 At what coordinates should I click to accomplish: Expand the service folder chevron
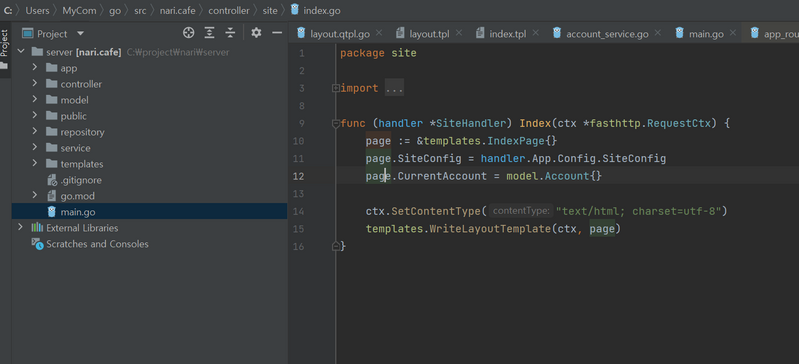[x=35, y=147]
